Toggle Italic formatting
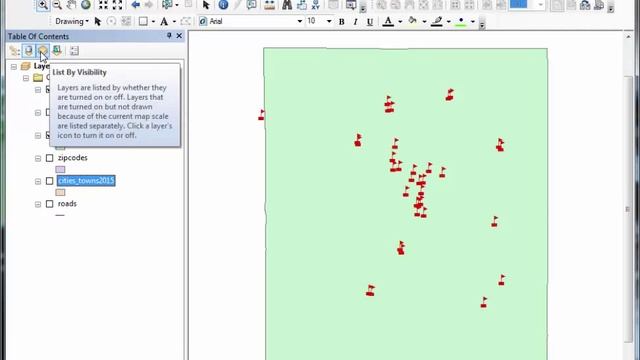640x360 pixels. [x=356, y=22]
